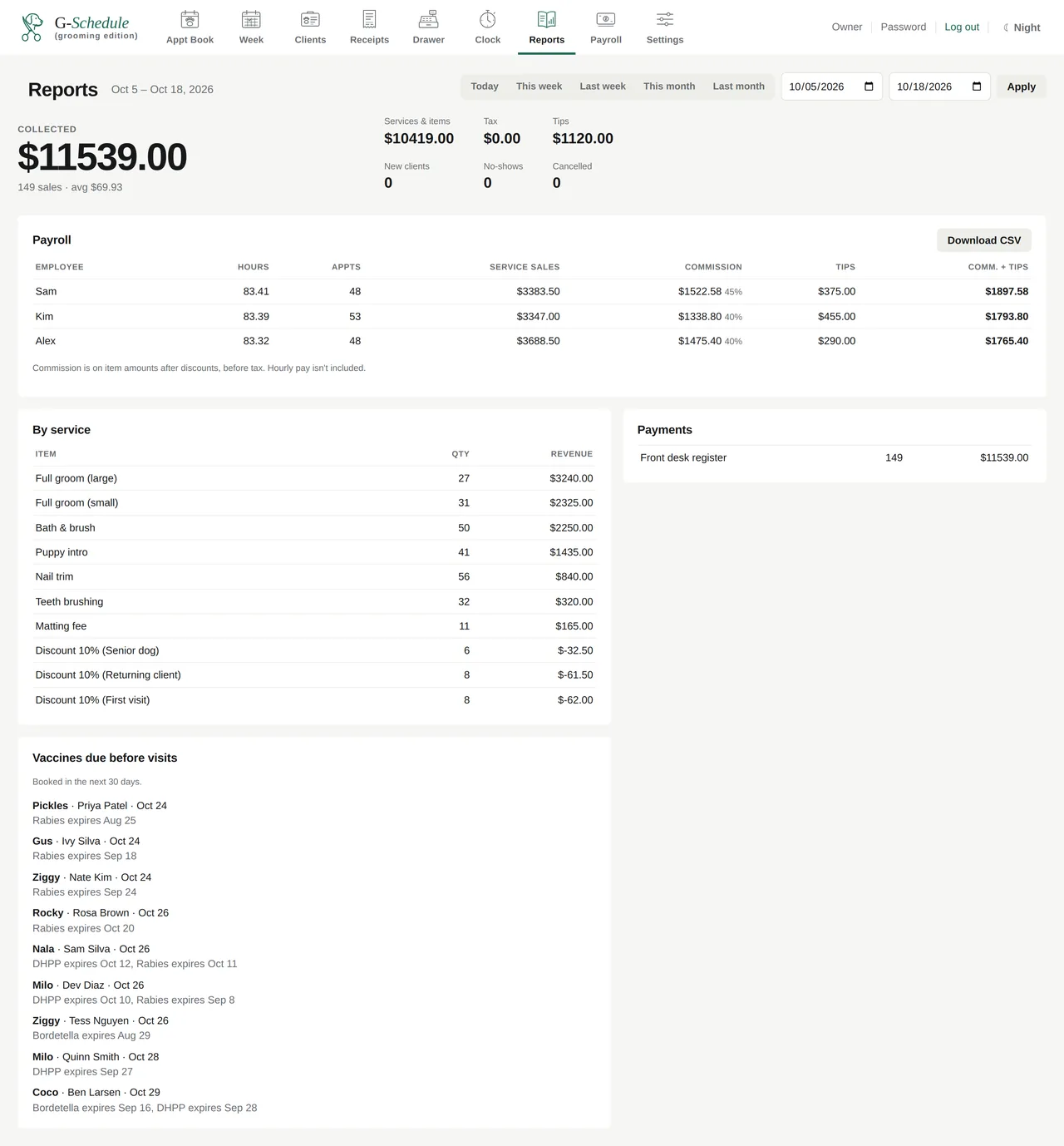Screen dimensions: 1064x1146
Task: Click the G-Schedule scissors logo
Action: [32, 27]
